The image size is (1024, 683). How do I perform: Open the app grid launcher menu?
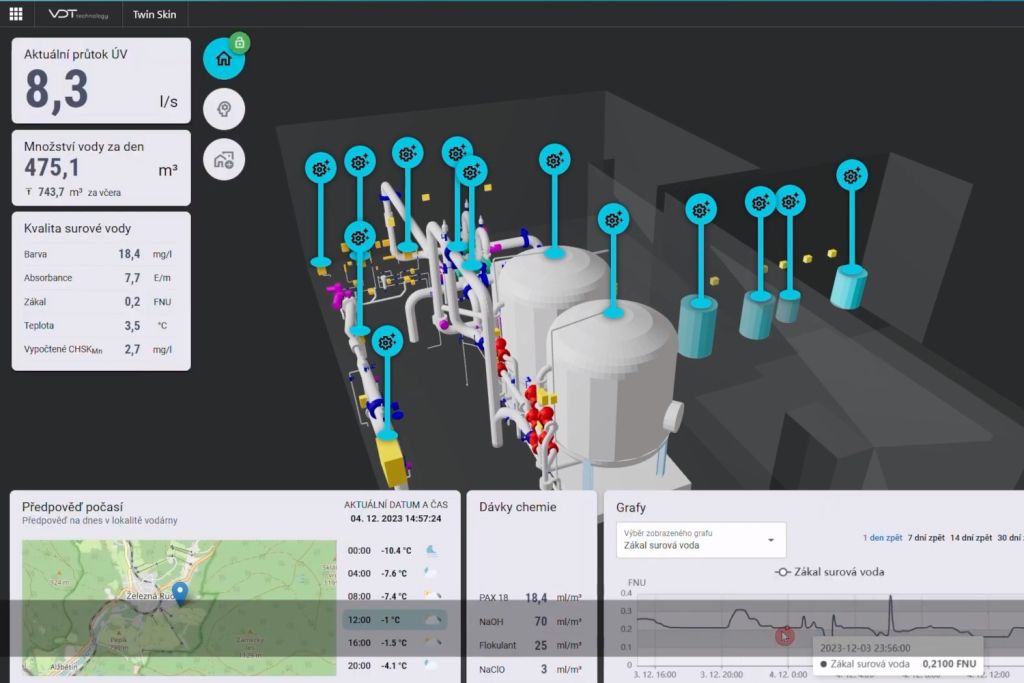[x=16, y=14]
